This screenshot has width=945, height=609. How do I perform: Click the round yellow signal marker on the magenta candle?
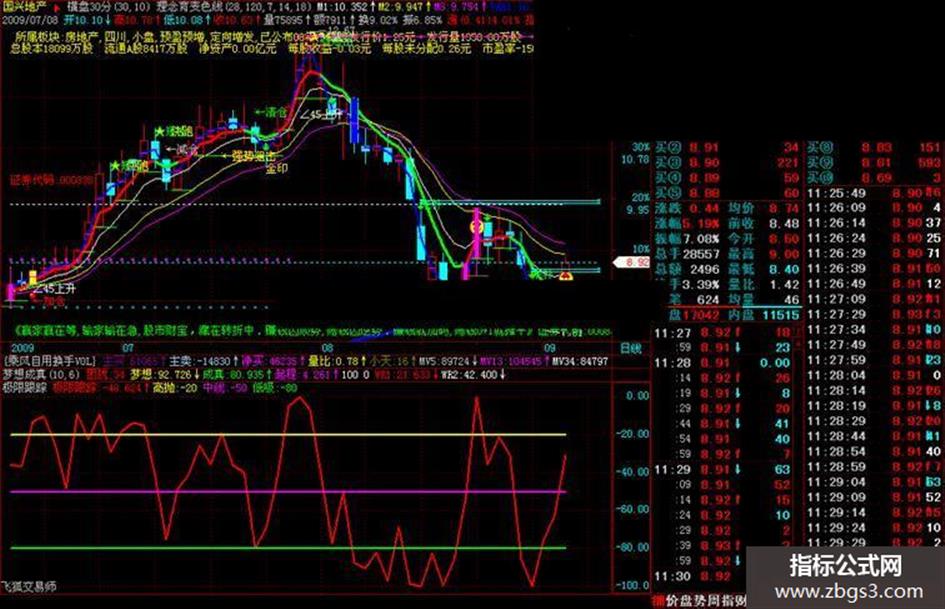coord(476,227)
